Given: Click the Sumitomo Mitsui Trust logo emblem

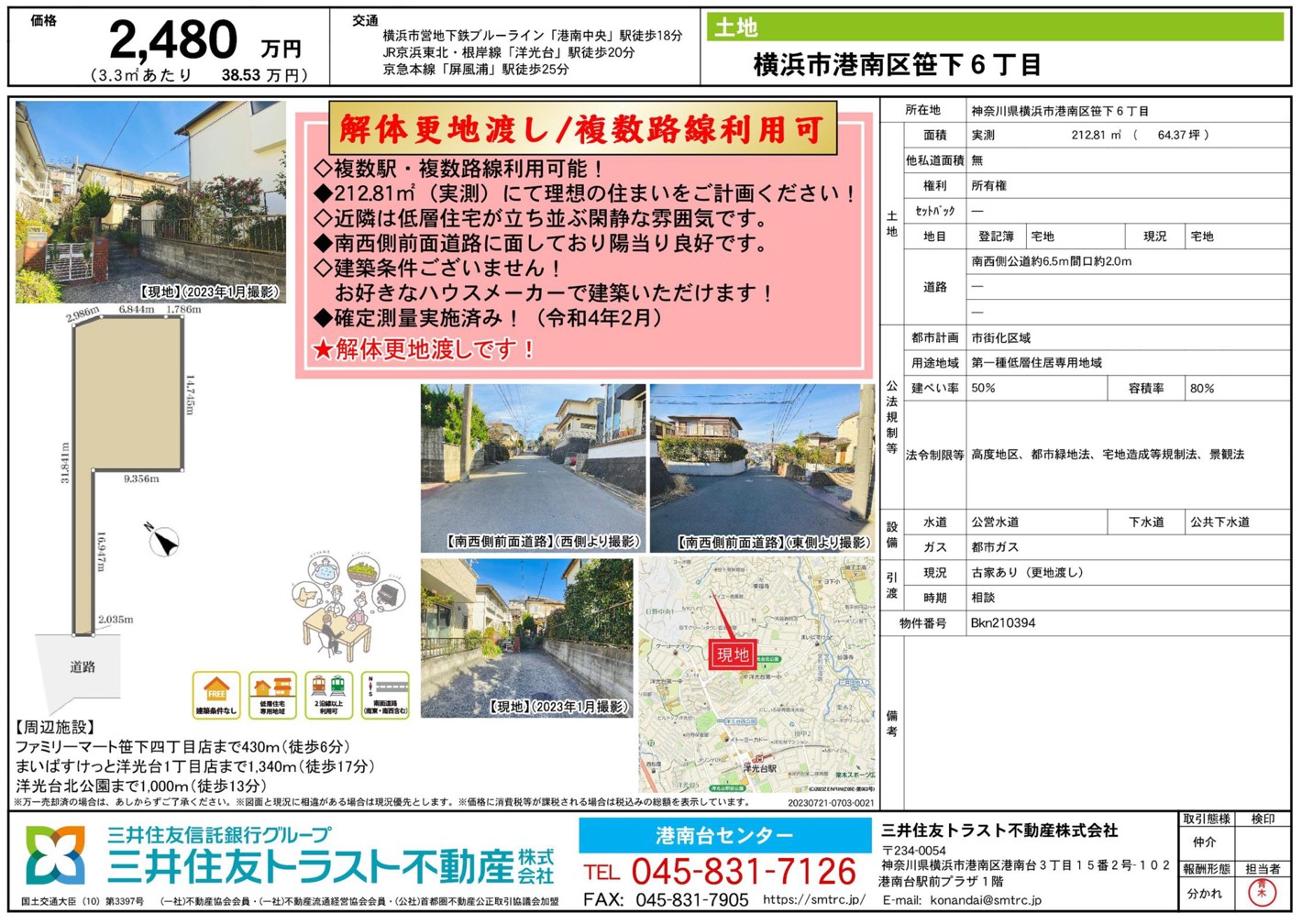Looking at the screenshot, I should [x=56, y=856].
